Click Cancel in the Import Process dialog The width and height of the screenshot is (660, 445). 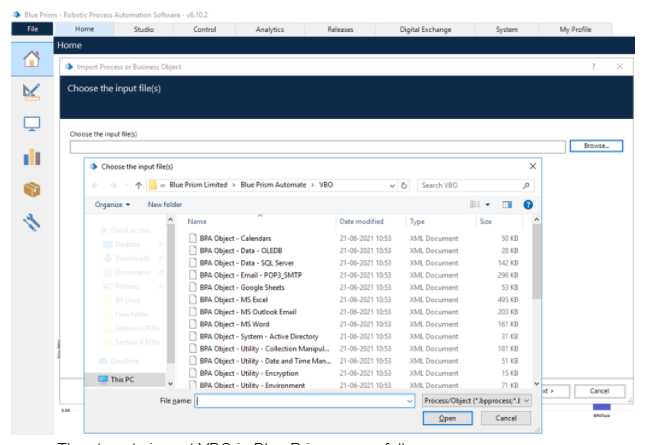click(600, 391)
